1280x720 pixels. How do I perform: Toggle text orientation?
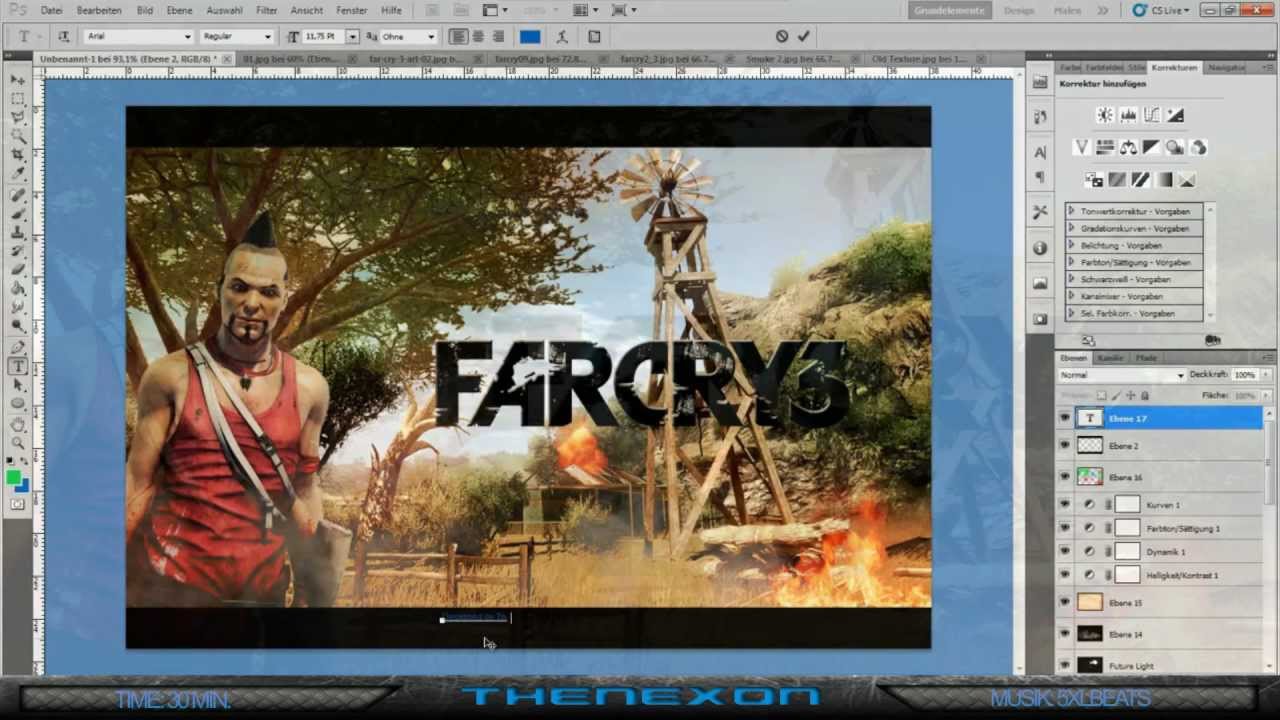pyautogui.click(x=63, y=37)
